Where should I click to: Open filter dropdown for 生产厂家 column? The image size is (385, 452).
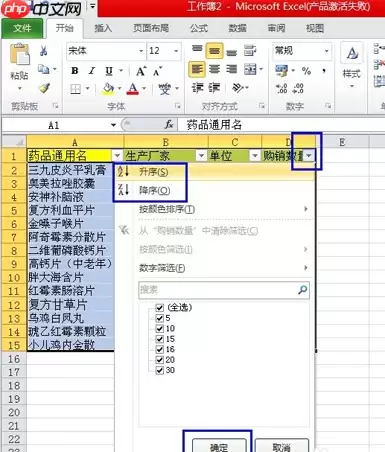coord(201,155)
